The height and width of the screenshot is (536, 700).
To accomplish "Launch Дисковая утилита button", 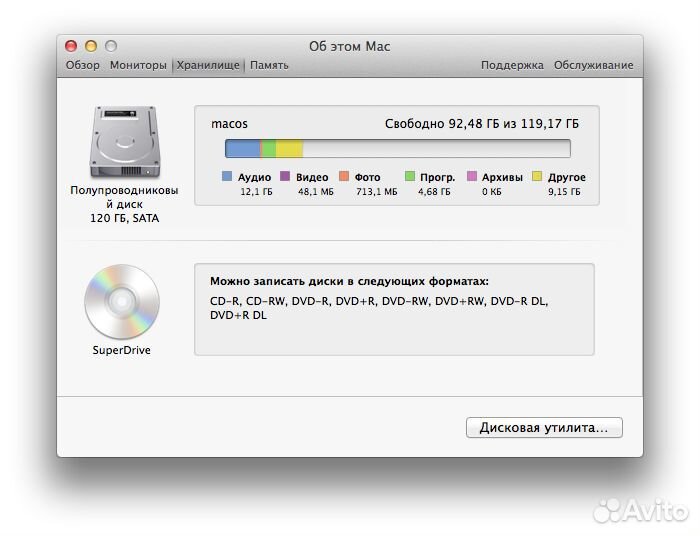I will 544,428.
